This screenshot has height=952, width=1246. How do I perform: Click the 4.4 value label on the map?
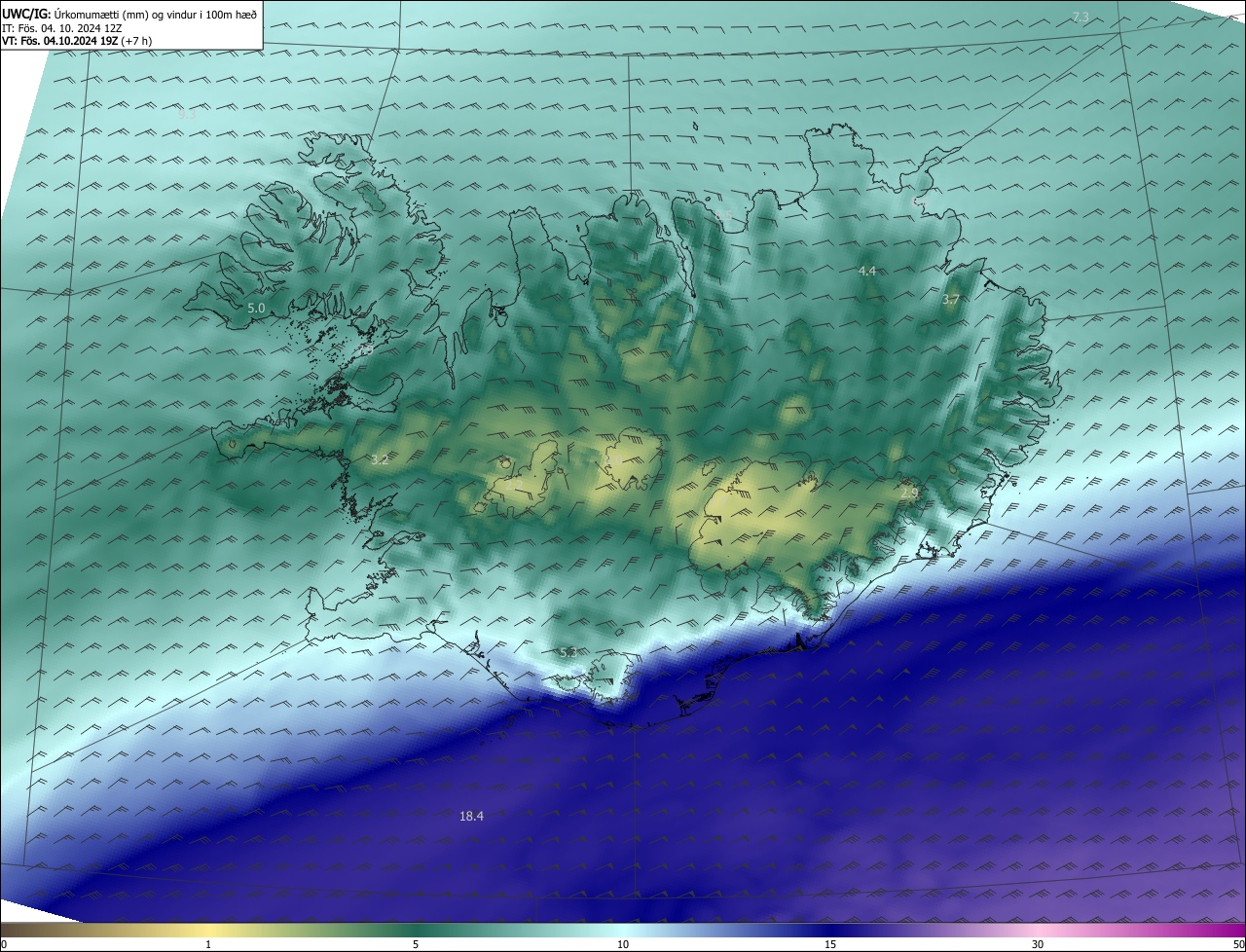(867, 271)
